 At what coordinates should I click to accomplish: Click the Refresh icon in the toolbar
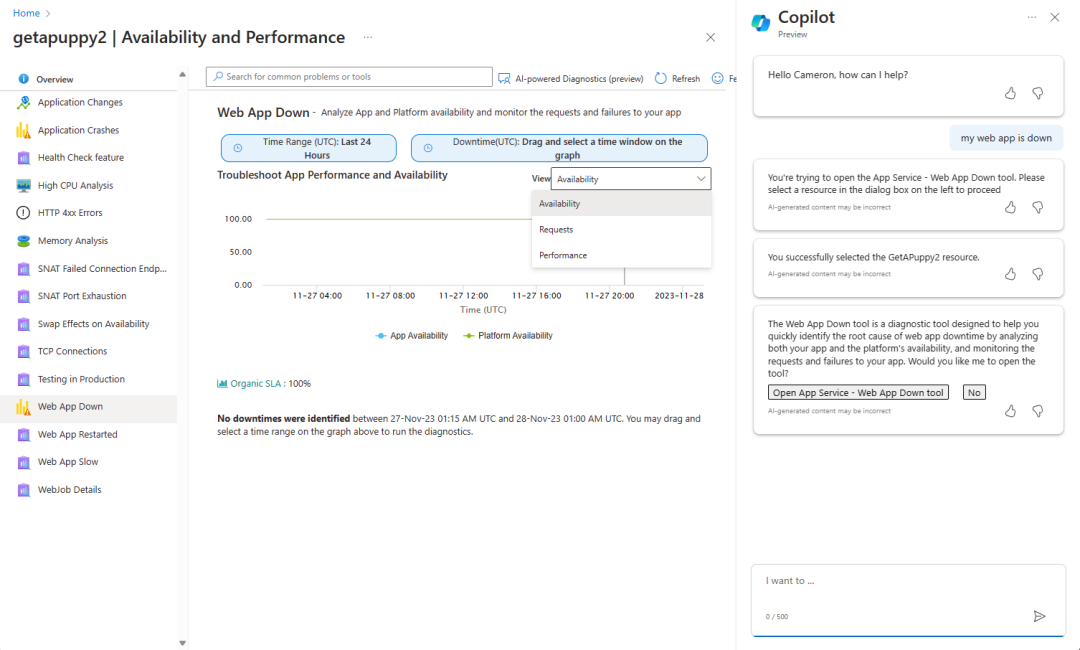[x=661, y=78]
